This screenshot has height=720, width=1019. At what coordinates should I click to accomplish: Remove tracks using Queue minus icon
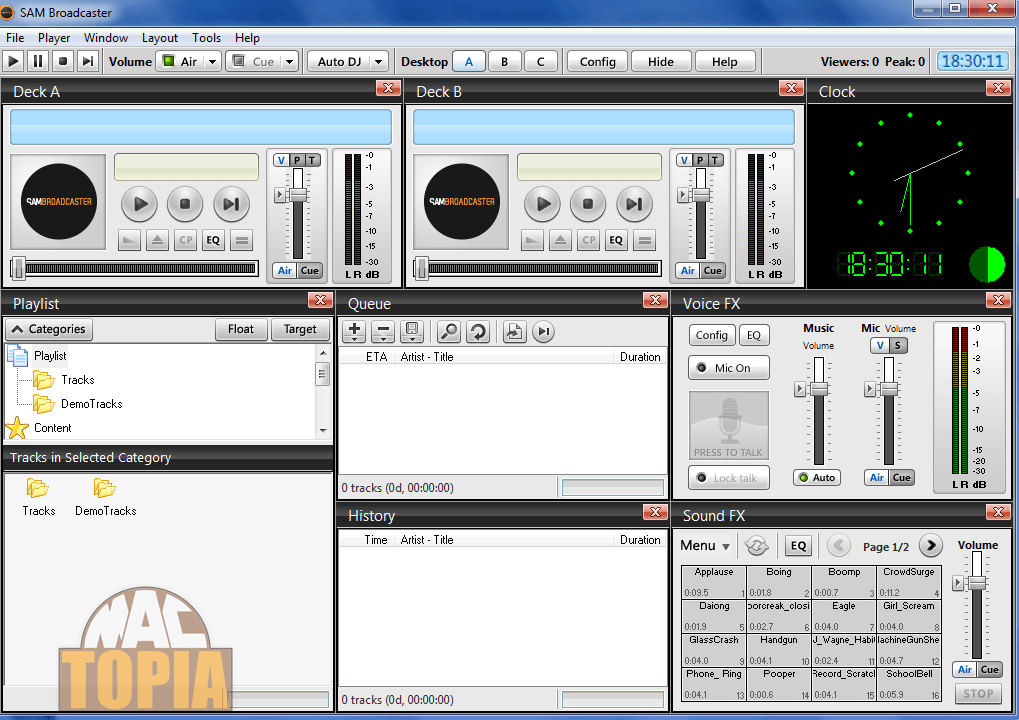point(383,331)
